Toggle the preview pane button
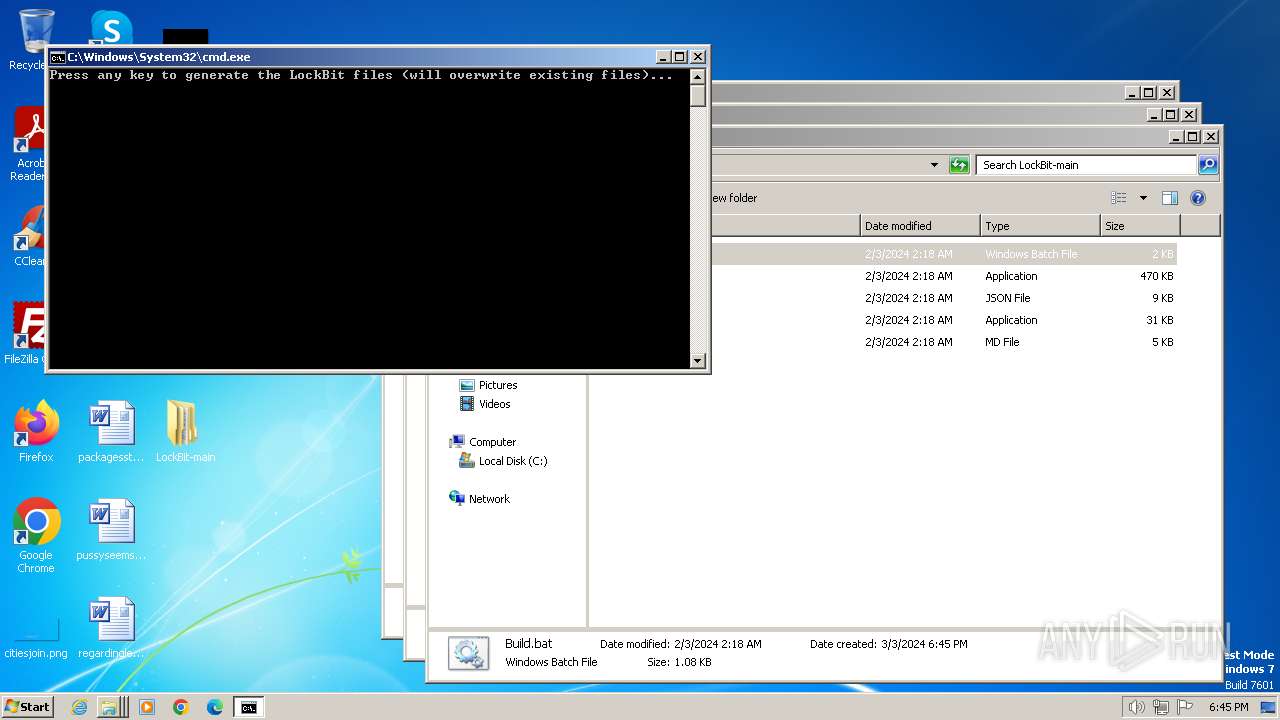1280x720 pixels. pyautogui.click(x=1170, y=198)
